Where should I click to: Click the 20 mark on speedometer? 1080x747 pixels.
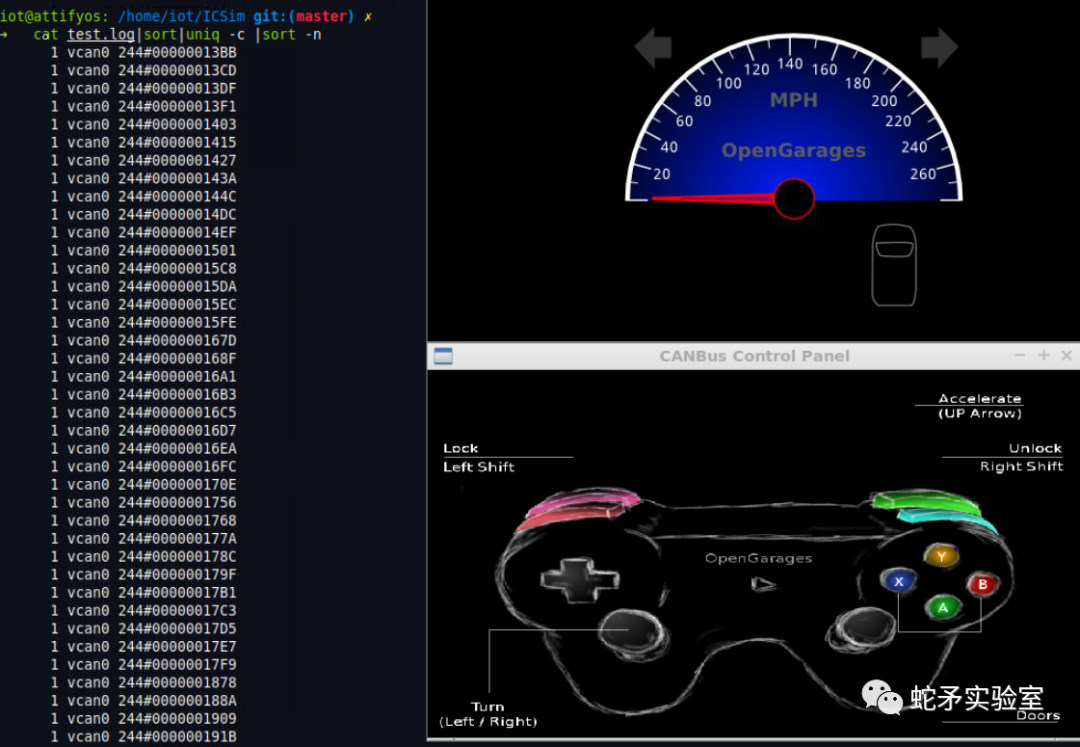[661, 174]
